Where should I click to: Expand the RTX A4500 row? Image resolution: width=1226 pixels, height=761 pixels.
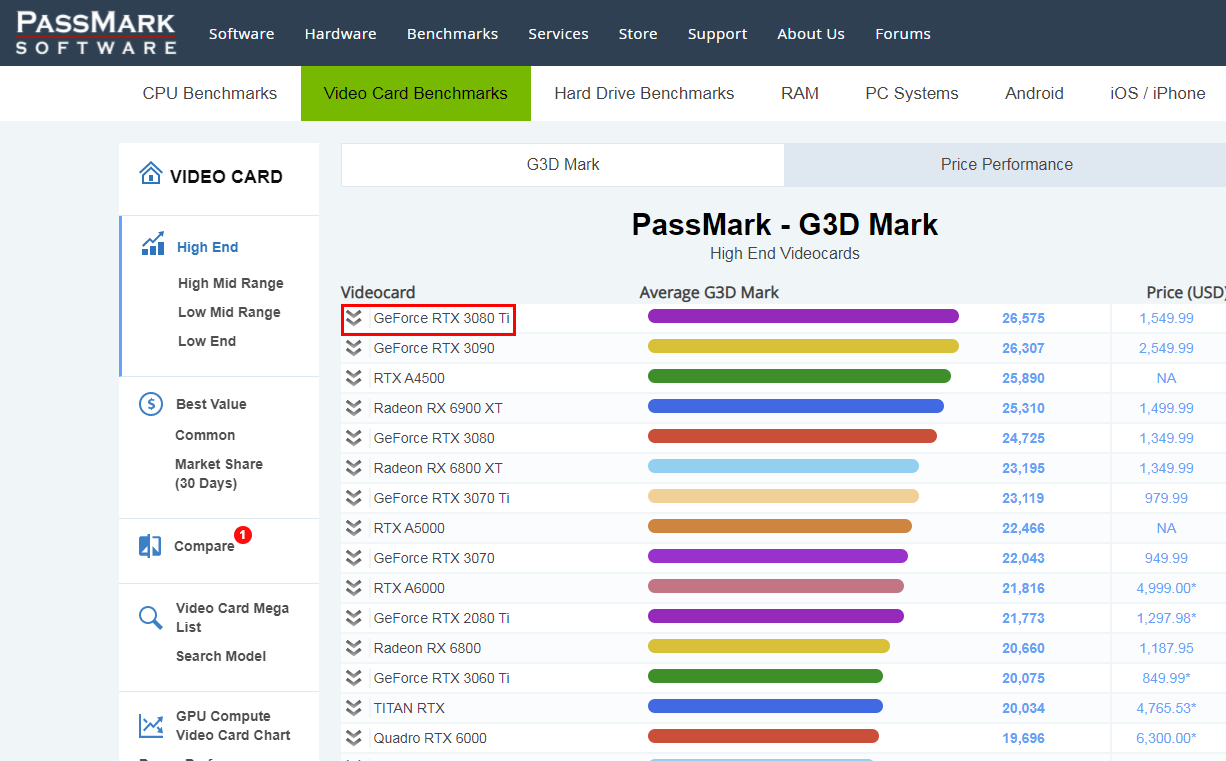click(x=353, y=378)
